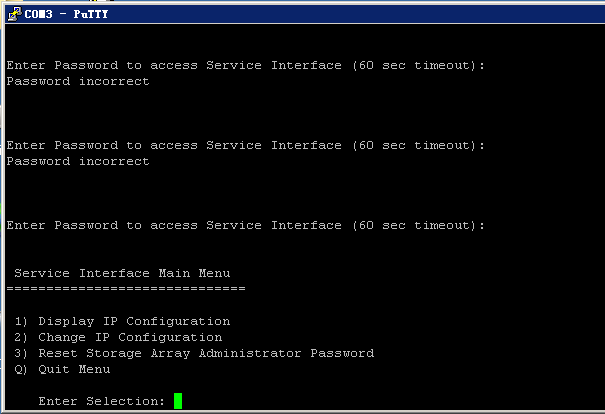Viewport: 605px width, 414px height.
Task: Click the Service Interface Main Menu heading
Action: point(122,273)
